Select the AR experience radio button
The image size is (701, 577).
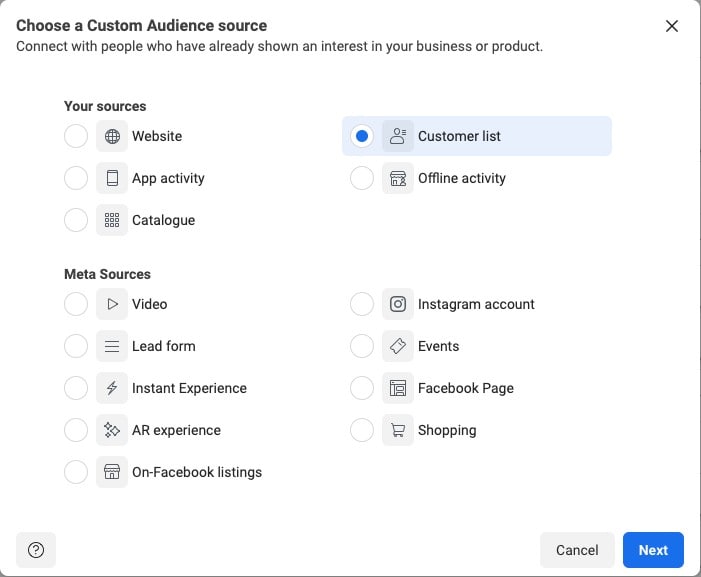(76, 430)
